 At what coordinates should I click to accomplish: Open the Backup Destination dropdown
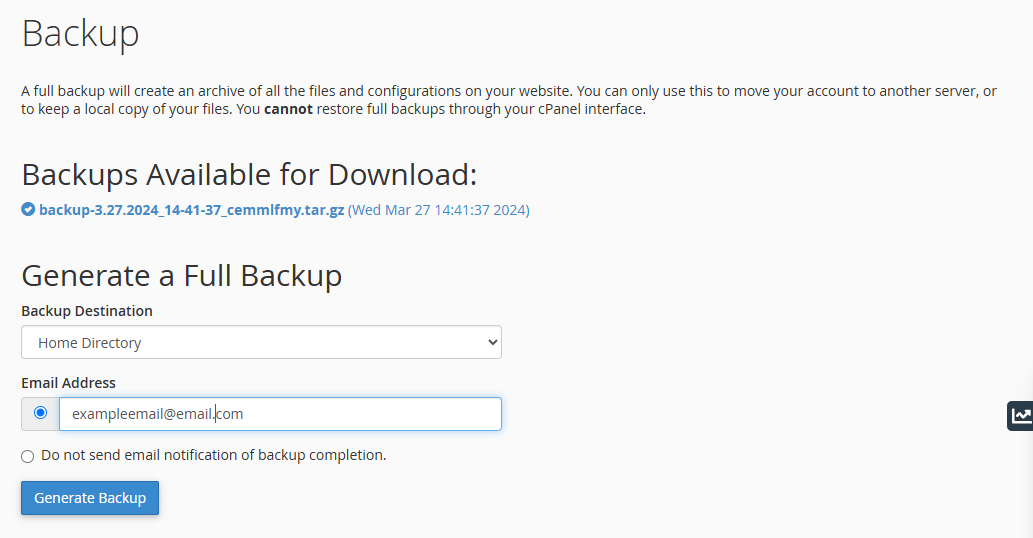click(261, 342)
